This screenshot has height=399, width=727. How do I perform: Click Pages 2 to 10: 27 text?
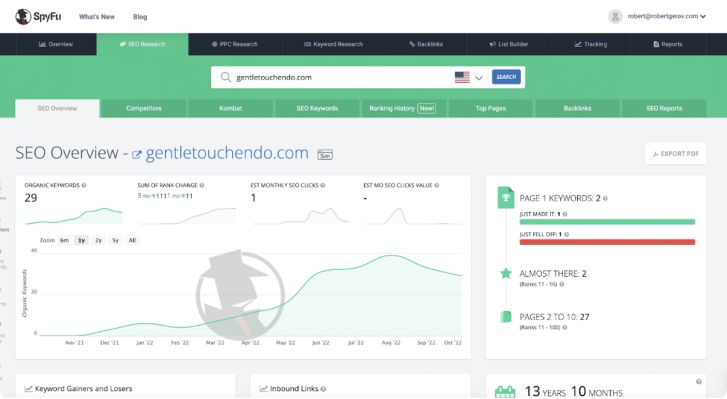coord(555,317)
